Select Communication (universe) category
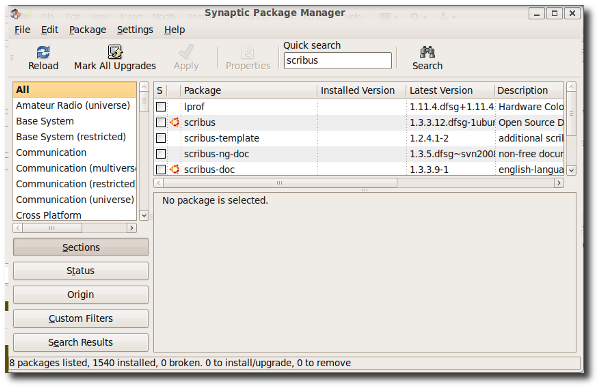This screenshot has height=389, width=600. point(75,200)
